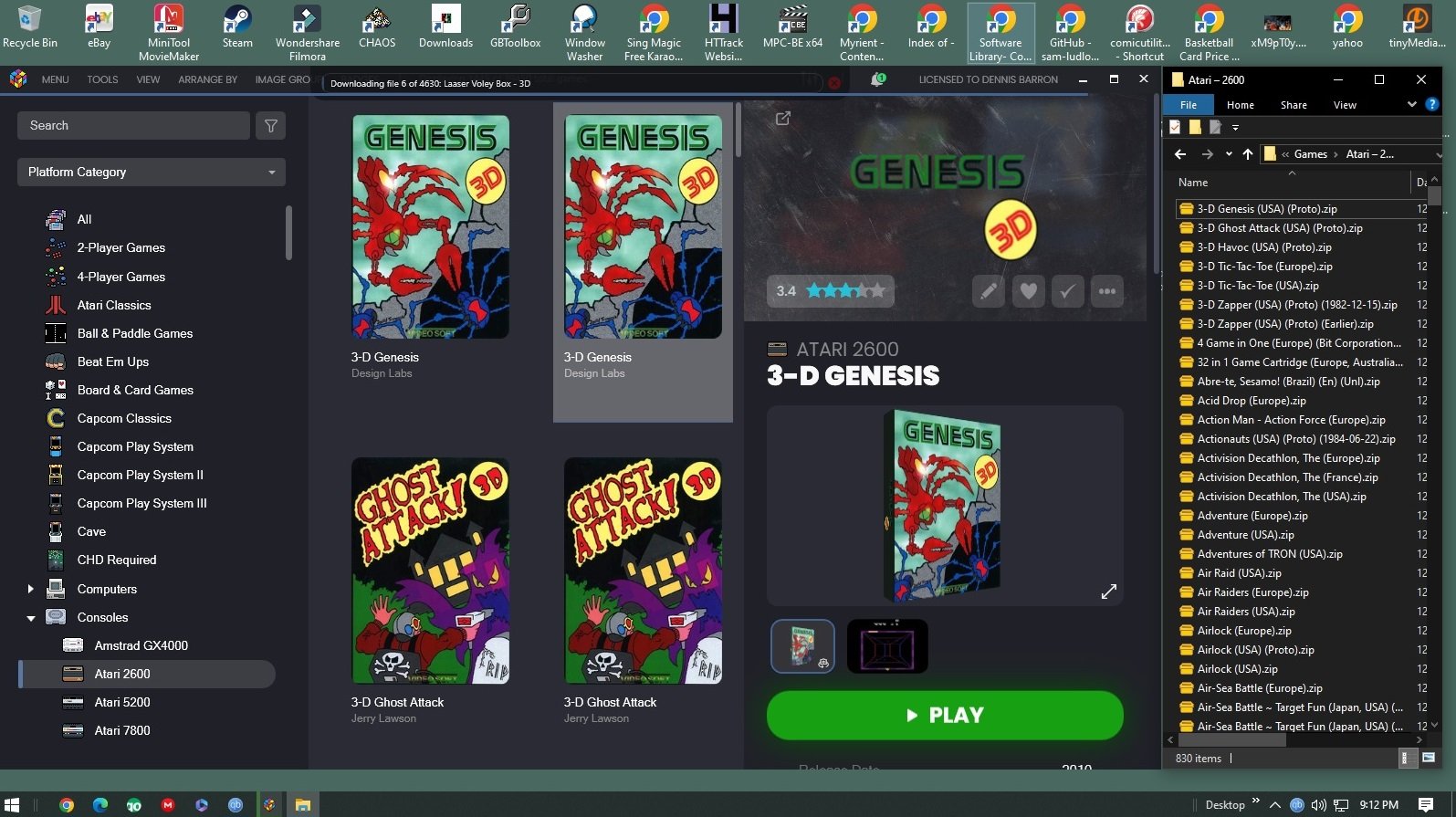1456x817 pixels.
Task: Switch Explorer to large thumbnails view
Action: pos(1429,758)
